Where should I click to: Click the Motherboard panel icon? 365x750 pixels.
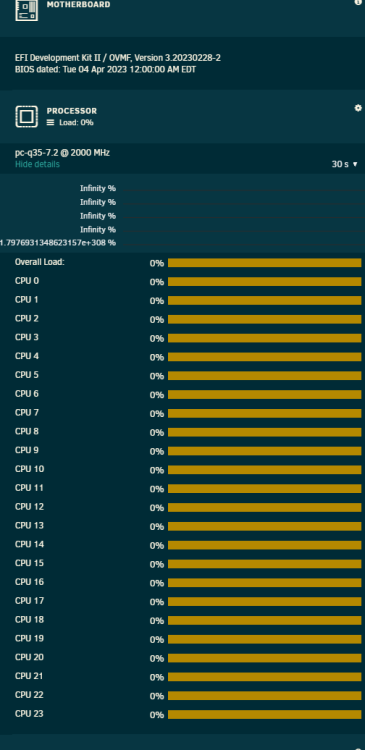(26, 10)
